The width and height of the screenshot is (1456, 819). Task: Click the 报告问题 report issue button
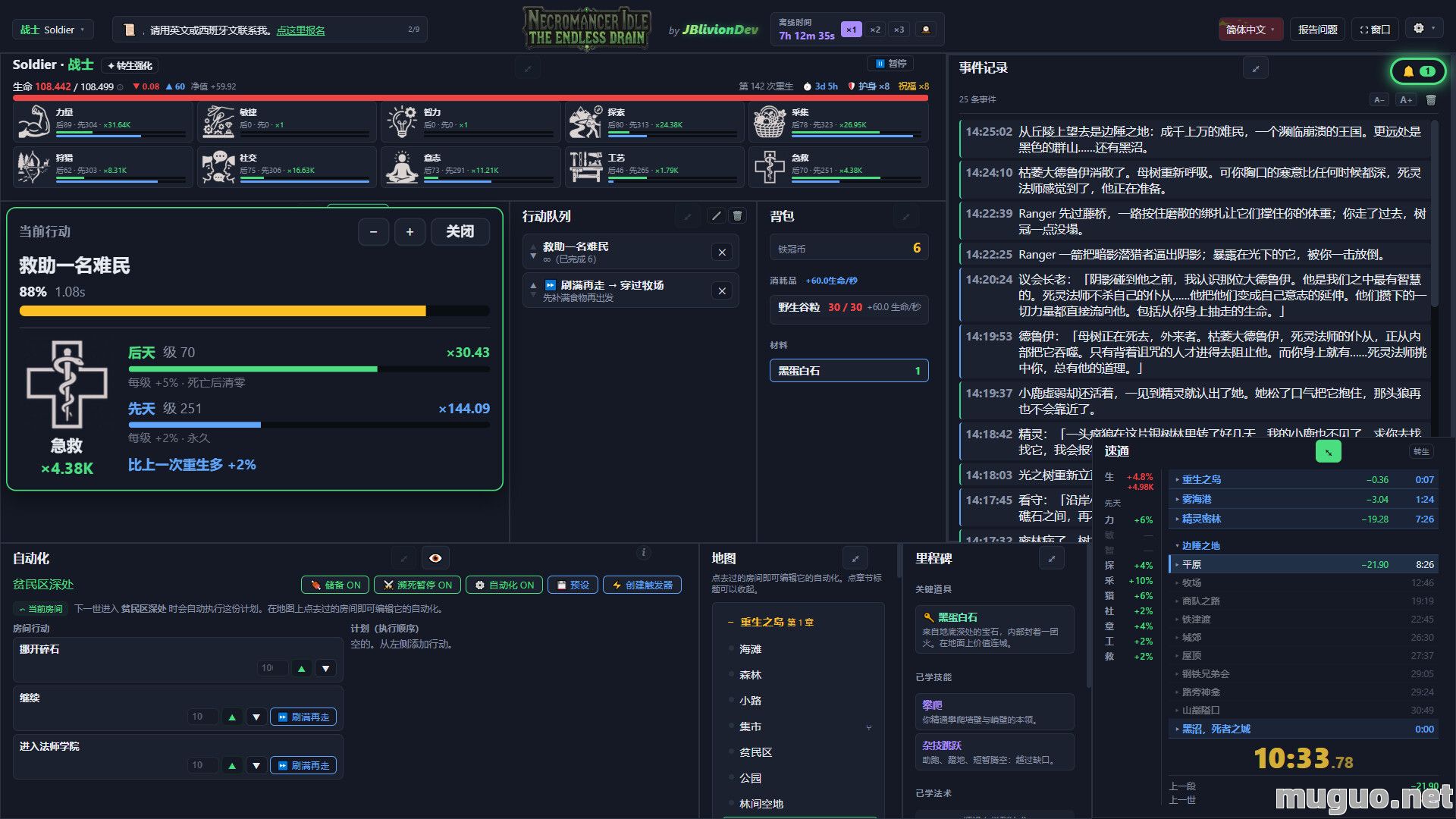pyautogui.click(x=1317, y=30)
